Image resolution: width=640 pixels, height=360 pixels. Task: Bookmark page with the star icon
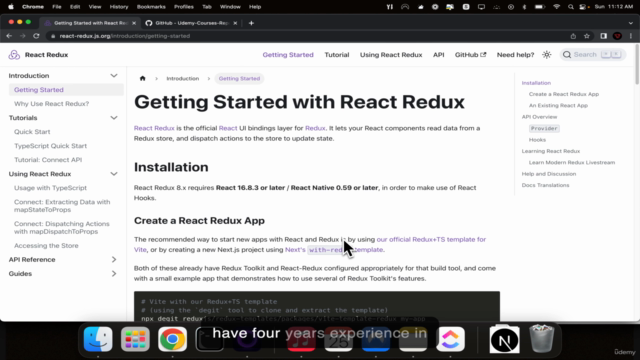point(587,36)
